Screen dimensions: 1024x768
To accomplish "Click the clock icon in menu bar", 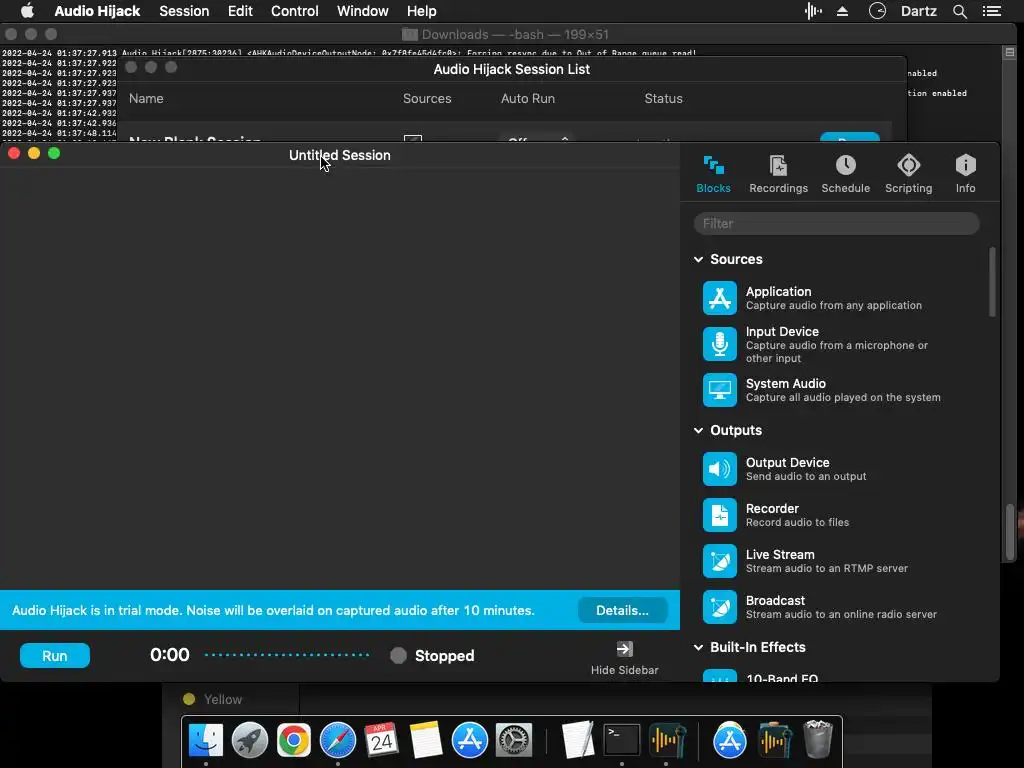I will click(877, 11).
